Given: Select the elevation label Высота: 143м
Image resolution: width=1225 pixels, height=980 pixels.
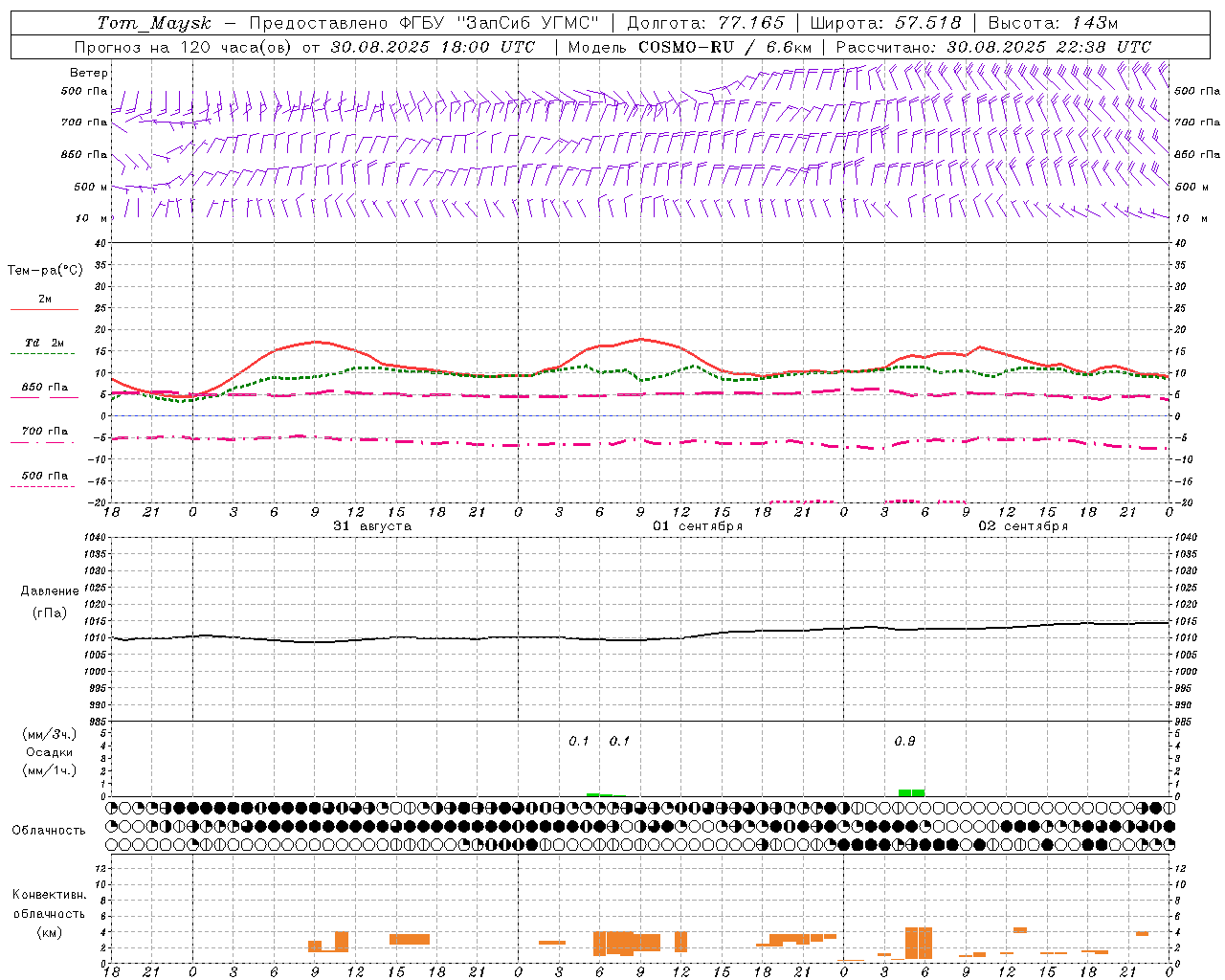Looking at the screenshot, I should pos(1053,23).
